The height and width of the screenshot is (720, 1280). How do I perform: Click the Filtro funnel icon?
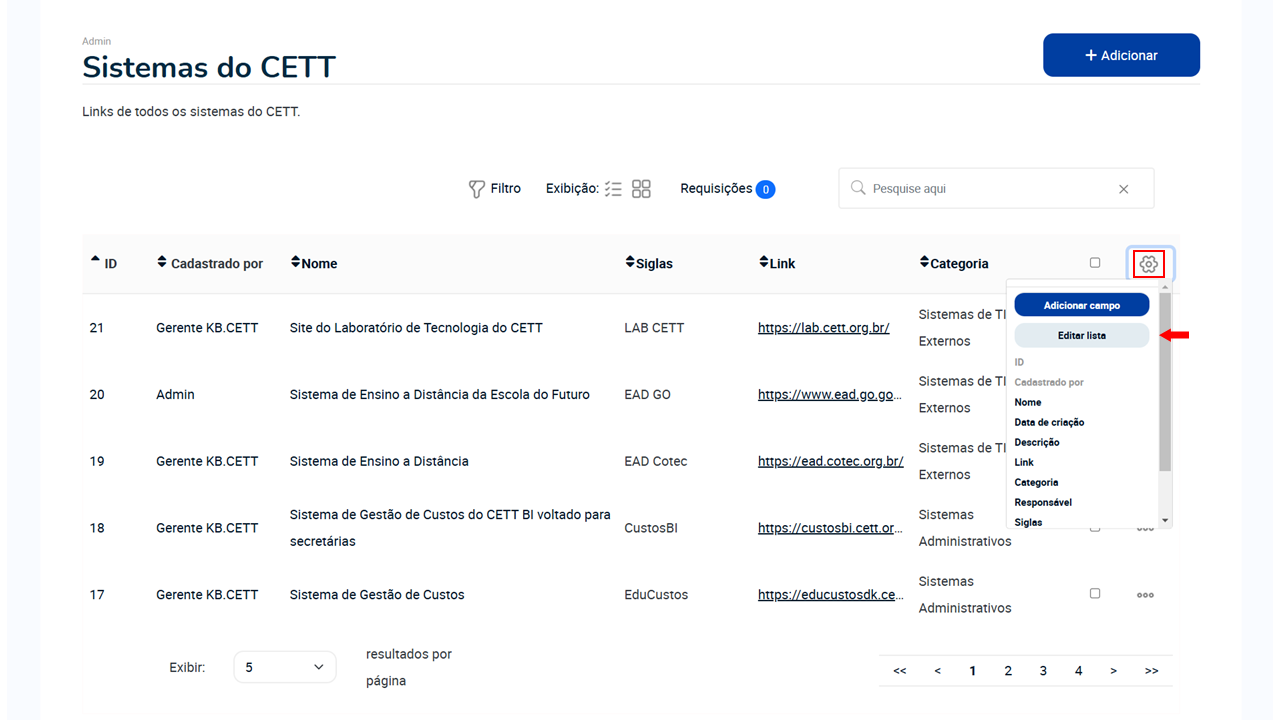477,189
